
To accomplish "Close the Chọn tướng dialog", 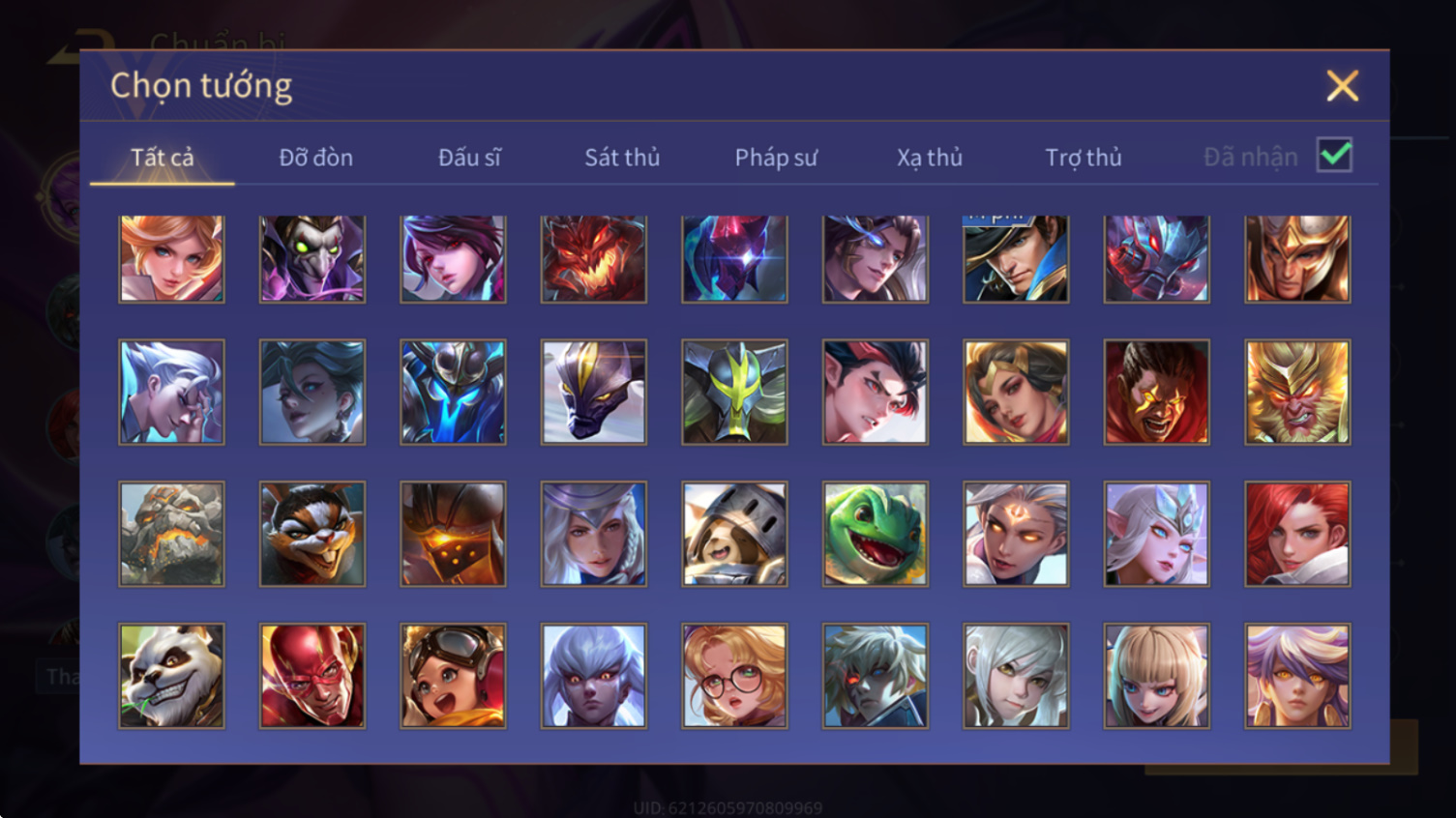I will (x=1342, y=86).
